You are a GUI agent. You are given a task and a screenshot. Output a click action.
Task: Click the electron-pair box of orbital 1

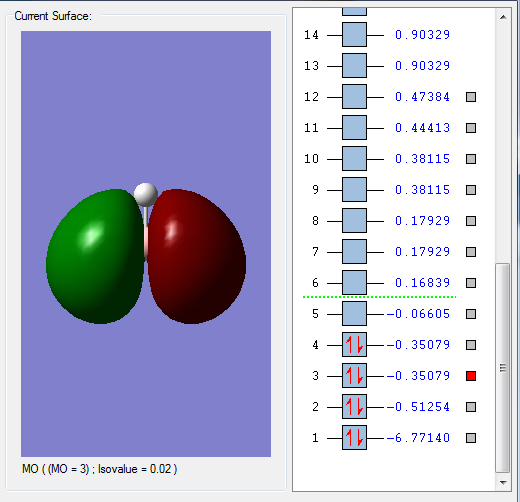pyautogui.click(x=354, y=438)
